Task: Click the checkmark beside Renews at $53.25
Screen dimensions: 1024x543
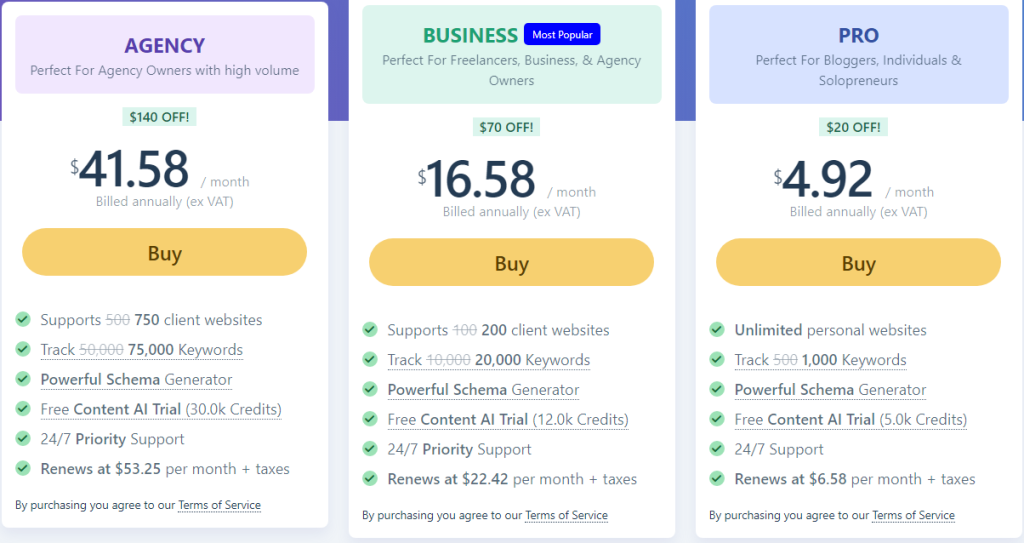Action: tap(23, 469)
